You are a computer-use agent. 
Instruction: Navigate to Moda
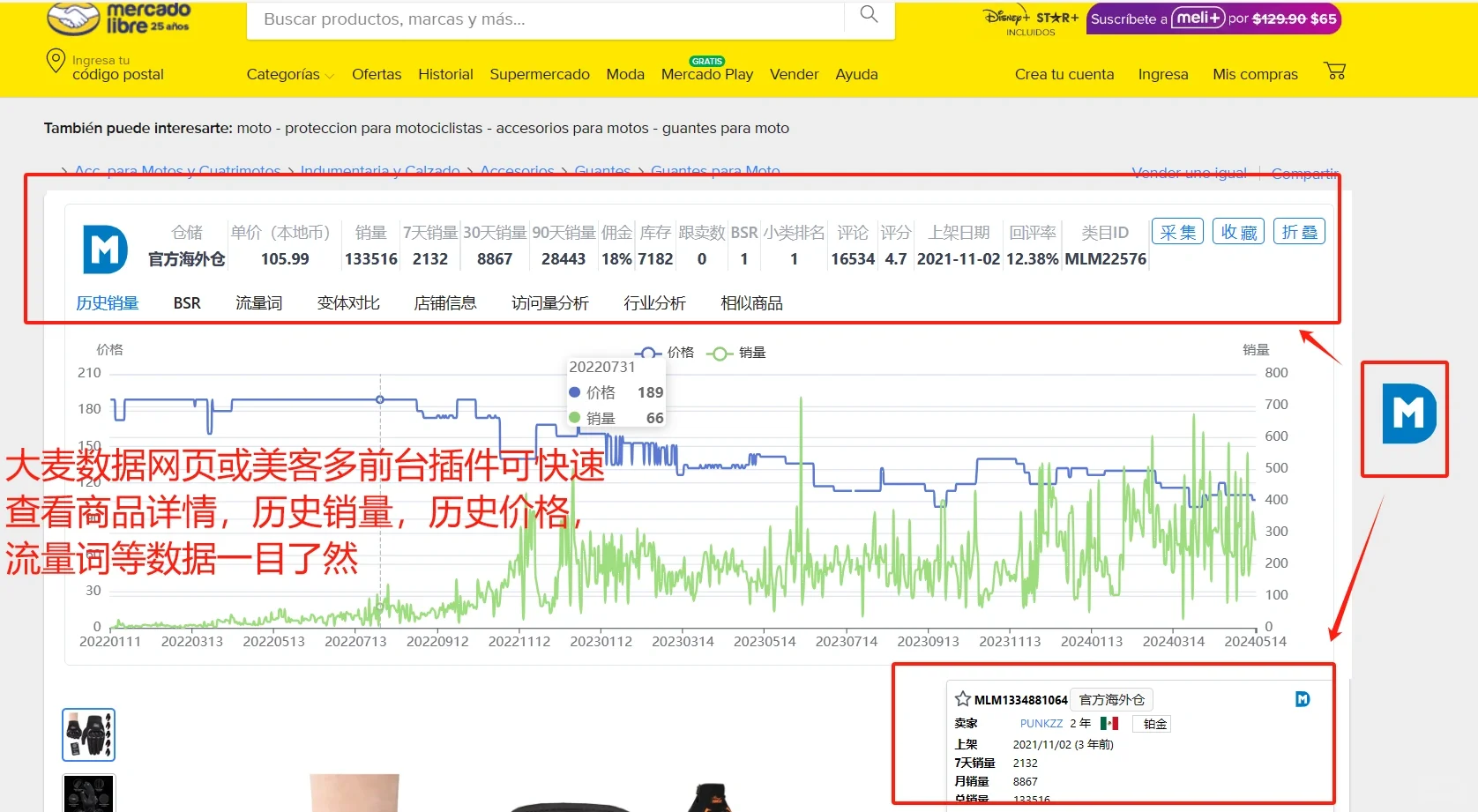(625, 75)
